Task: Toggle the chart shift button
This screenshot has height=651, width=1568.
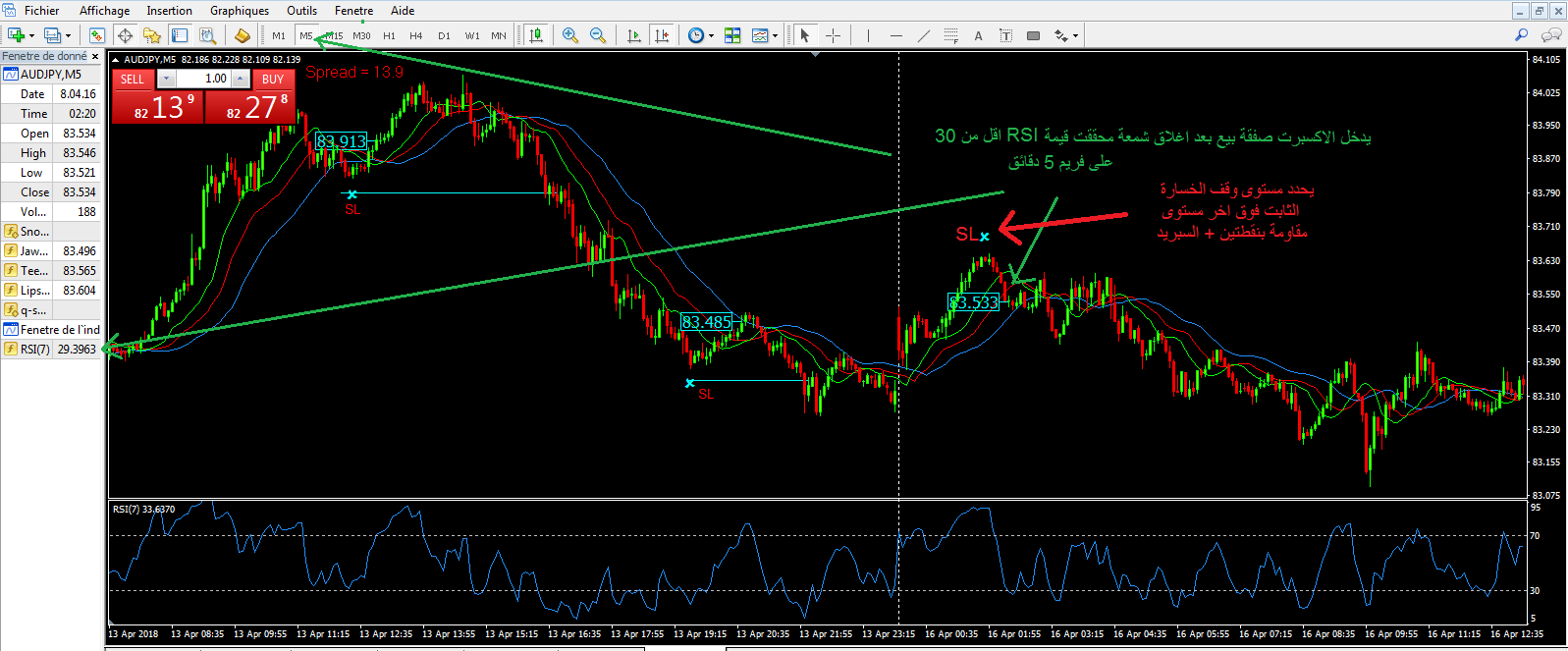Action: pos(662,35)
